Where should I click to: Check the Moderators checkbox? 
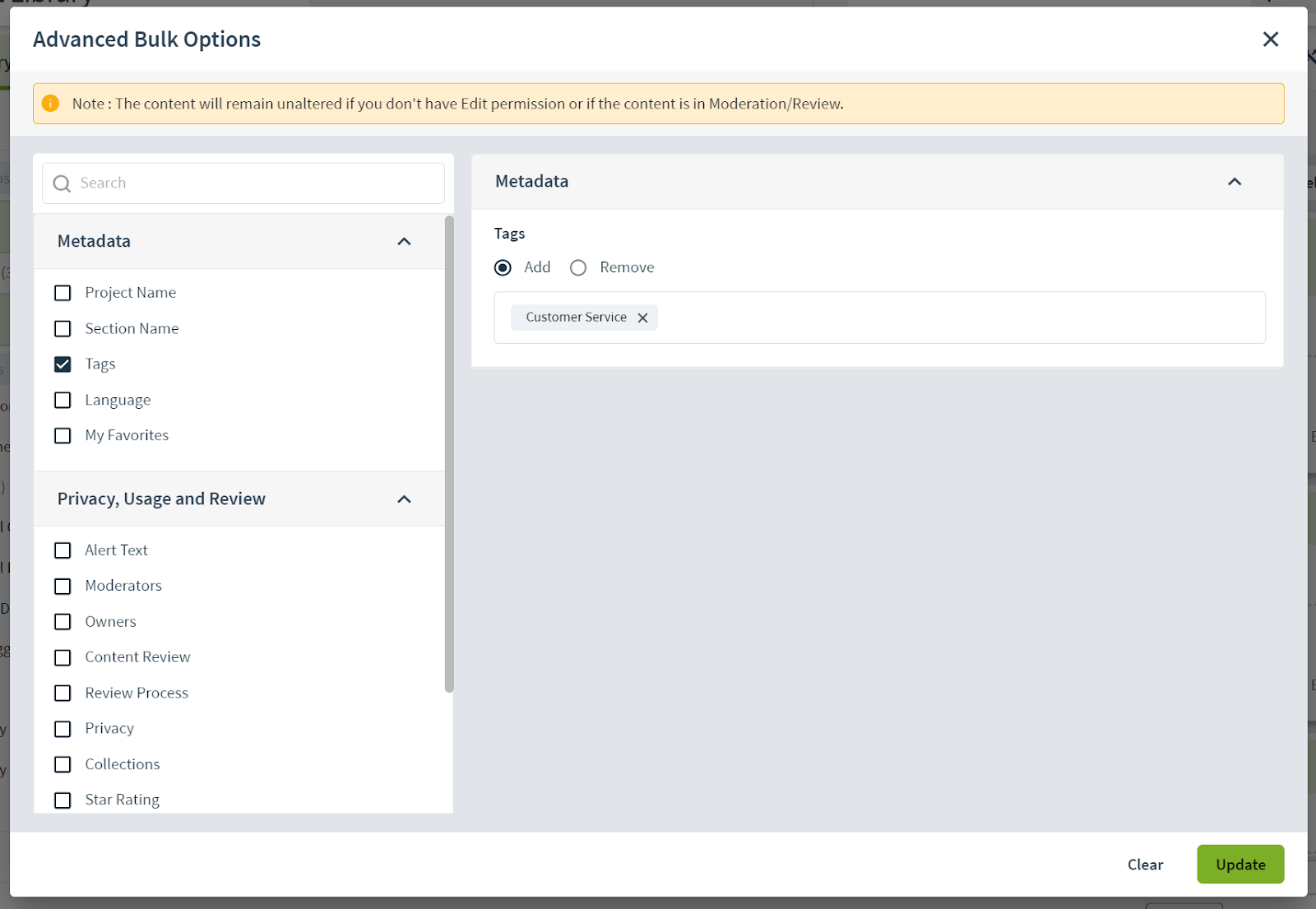[63, 587]
